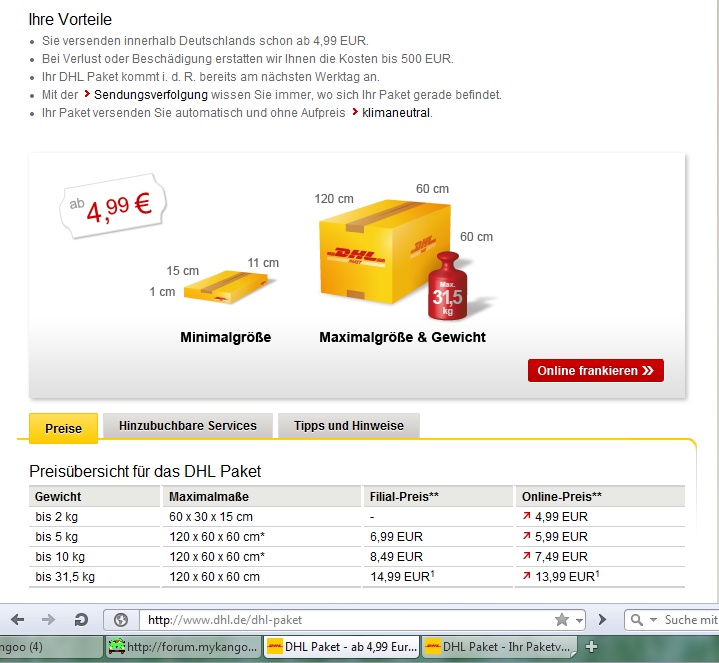Click the 'Preisübersicht für das DHL Paket' heading
Image resolution: width=719 pixels, height=663 pixels.
[145, 471]
